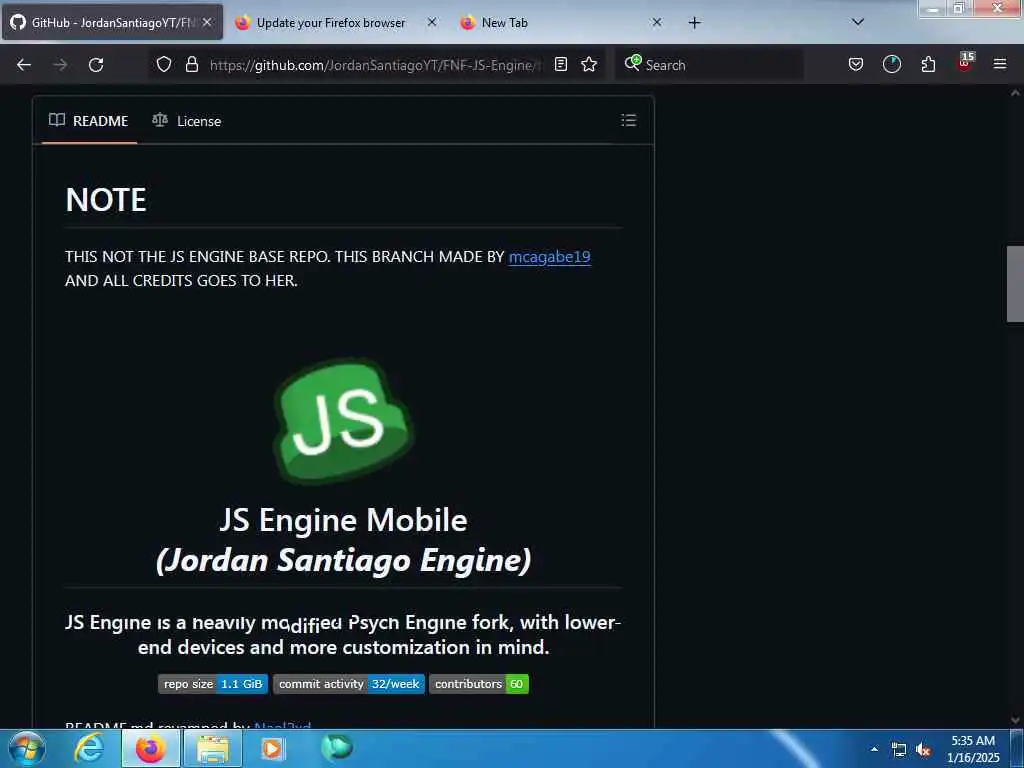Image resolution: width=1024 pixels, height=768 pixels.
Task: Click the NOTE heading text
Action: tap(106, 200)
